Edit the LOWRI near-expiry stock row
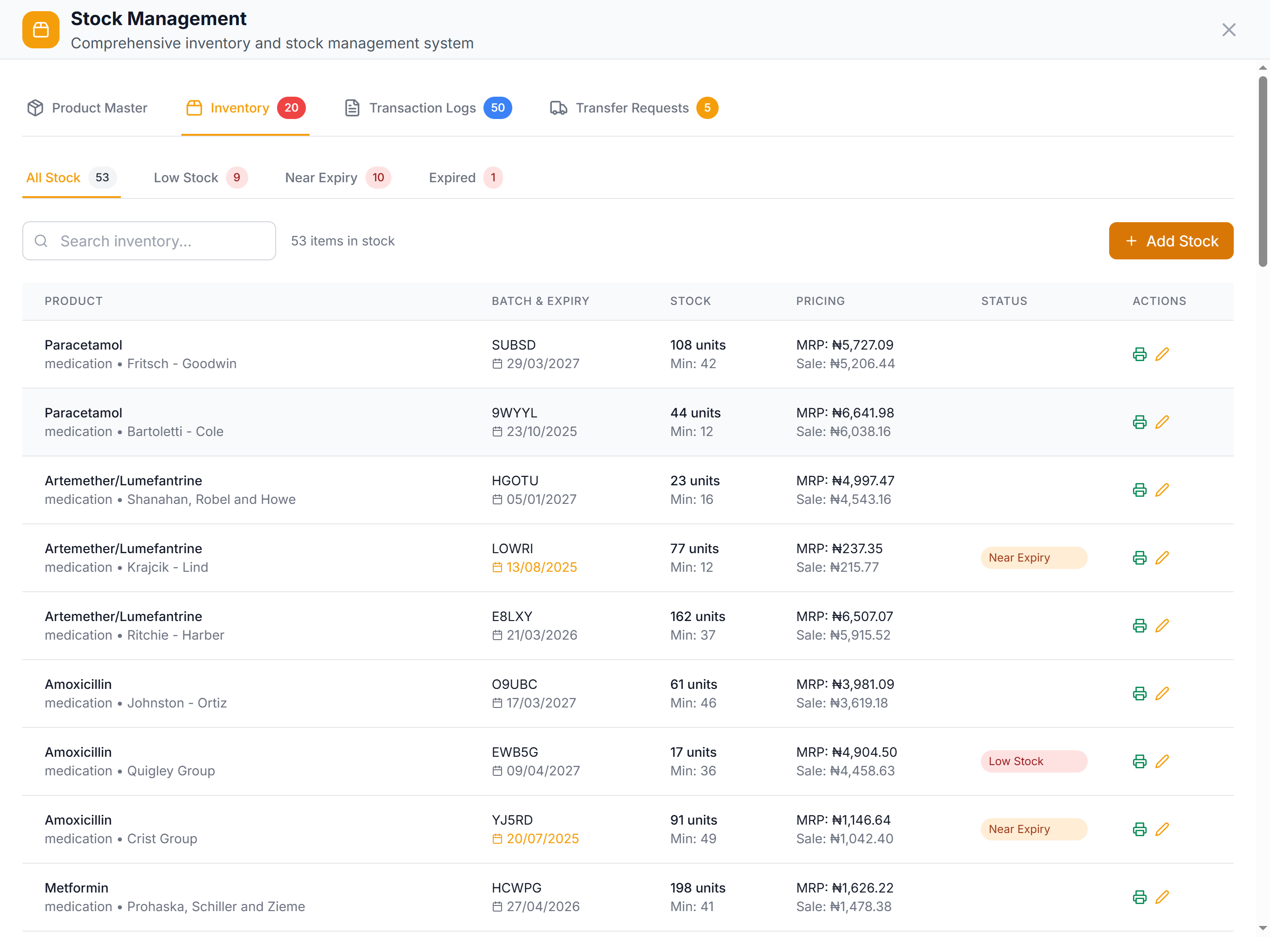The width and height of the screenshot is (1270, 952). click(x=1162, y=557)
